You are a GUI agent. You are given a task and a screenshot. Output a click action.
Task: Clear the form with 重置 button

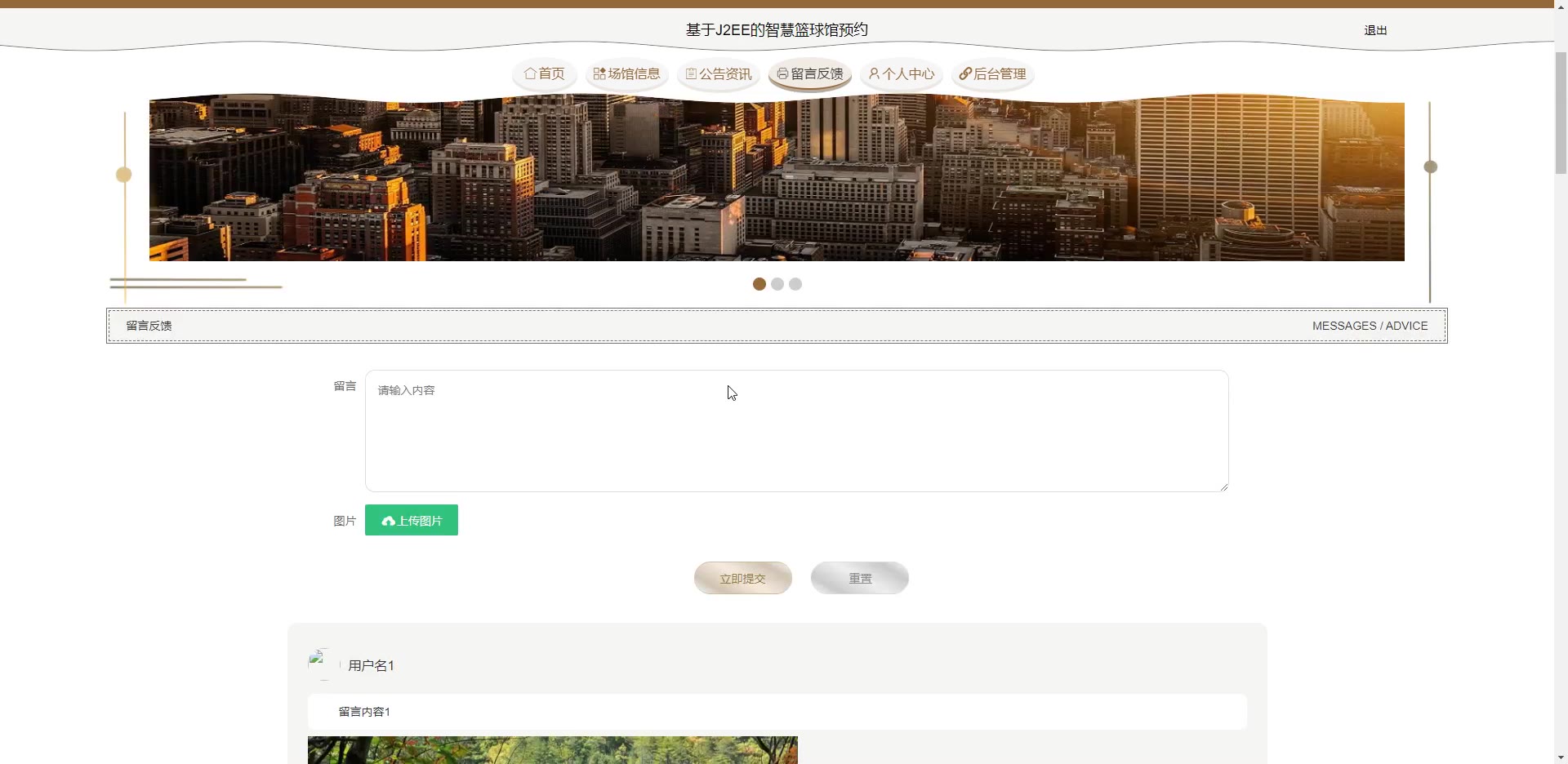coord(860,578)
